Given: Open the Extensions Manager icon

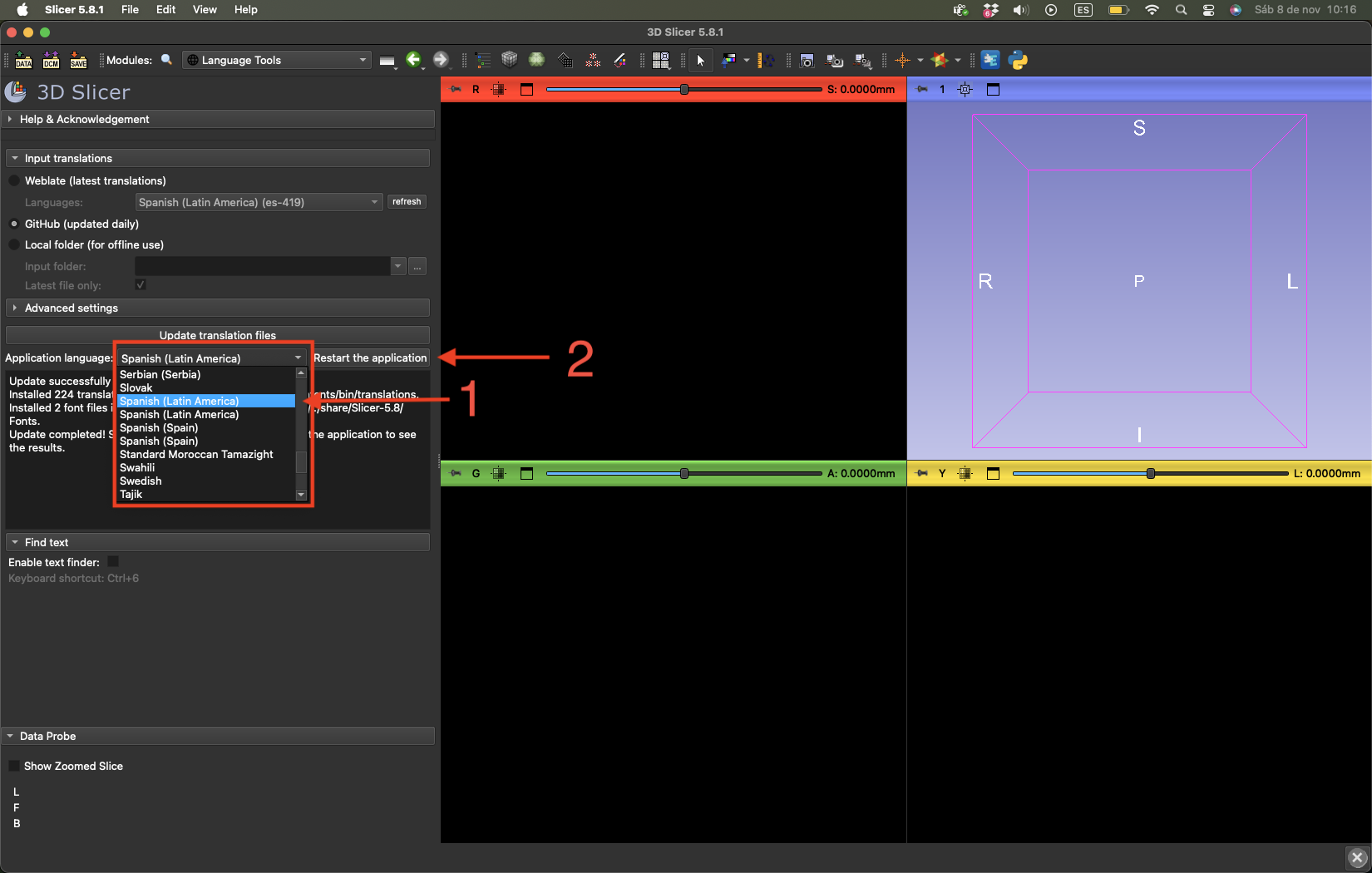Looking at the screenshot, I should point(990,60).
